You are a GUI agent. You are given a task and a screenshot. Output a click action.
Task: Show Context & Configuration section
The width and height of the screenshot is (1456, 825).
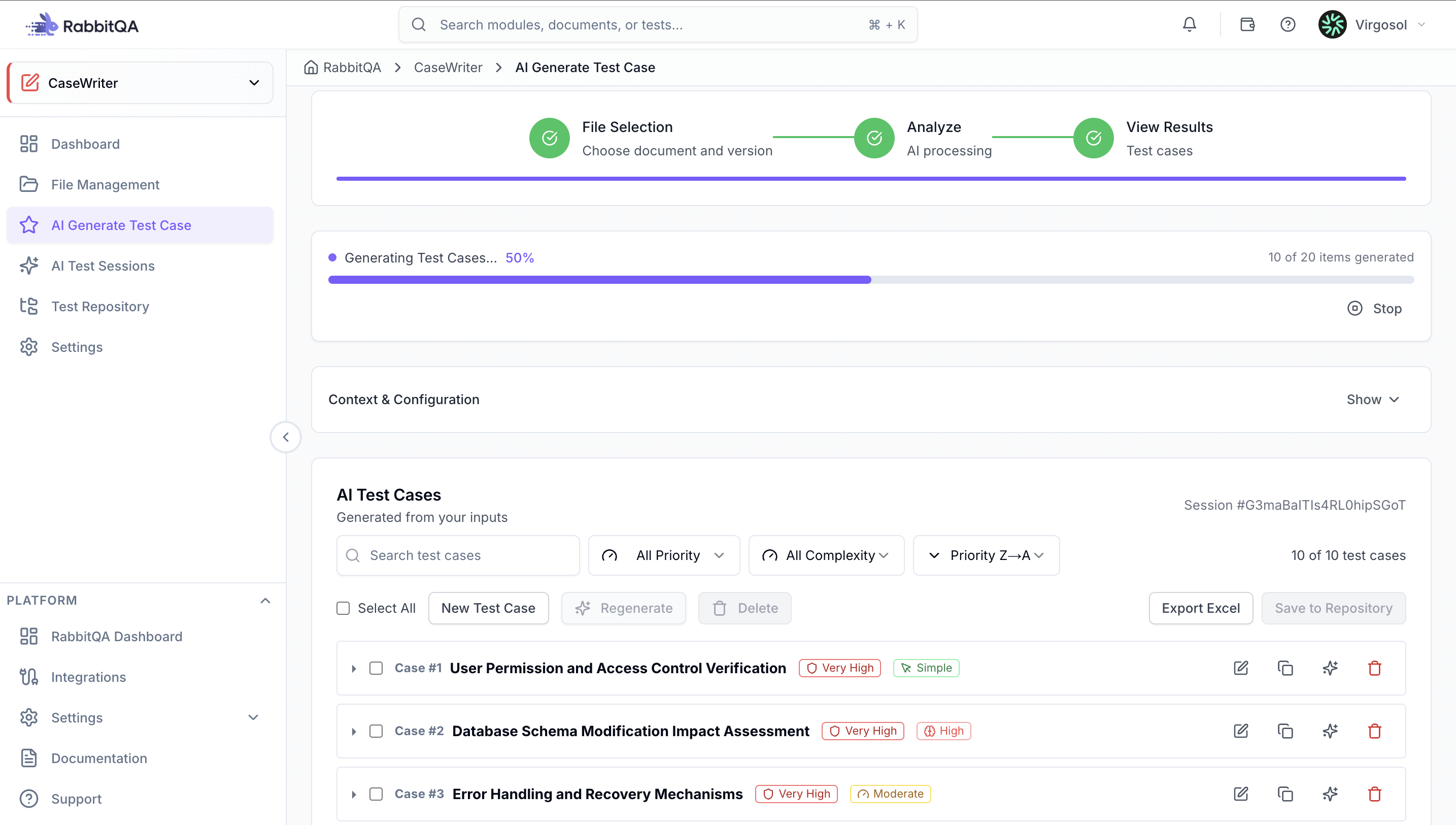coord(1373,400)
